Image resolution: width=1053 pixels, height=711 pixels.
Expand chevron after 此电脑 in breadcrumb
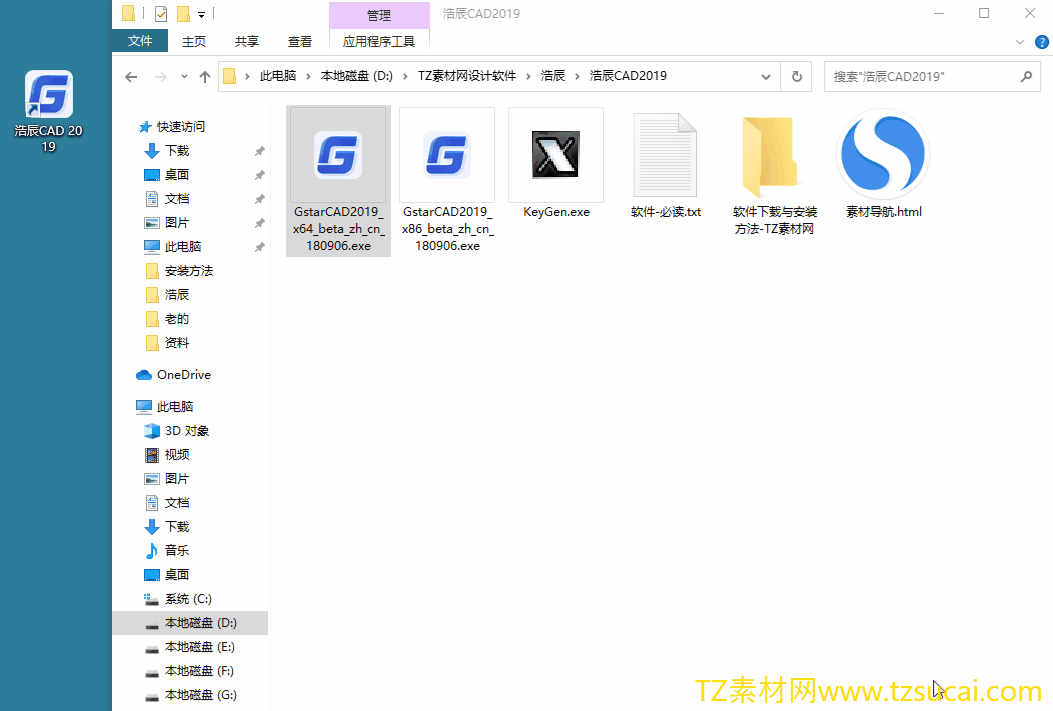(308, 77)
